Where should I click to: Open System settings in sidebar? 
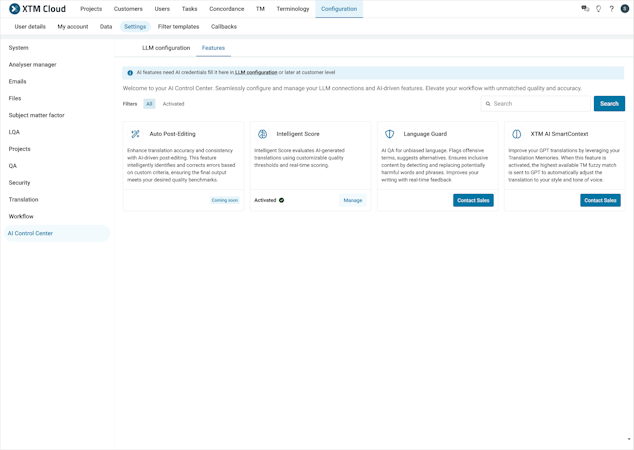tap(19, 48)
